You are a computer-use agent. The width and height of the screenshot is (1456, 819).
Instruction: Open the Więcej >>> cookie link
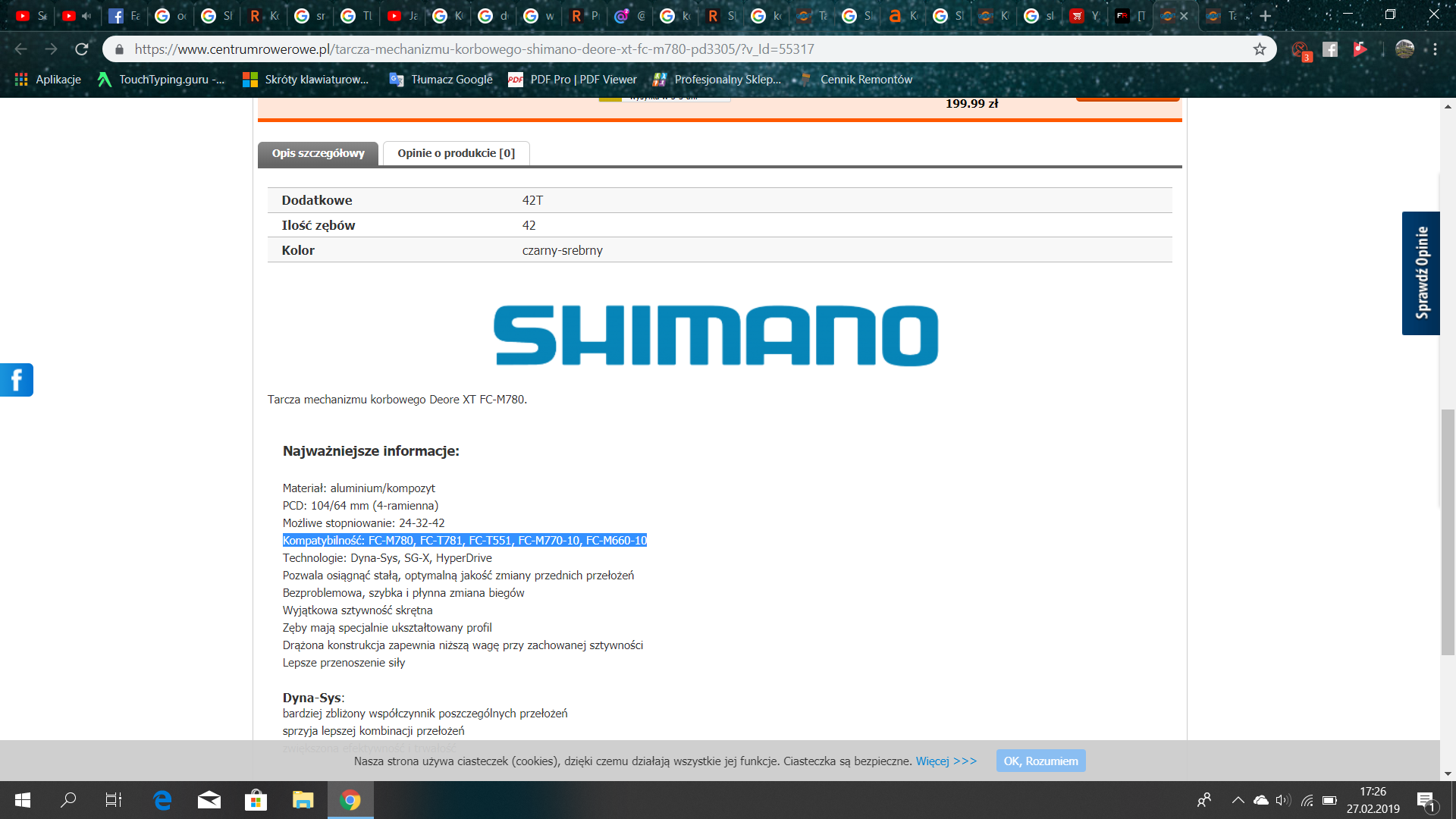pyautogui.click(x=946, y=761)
